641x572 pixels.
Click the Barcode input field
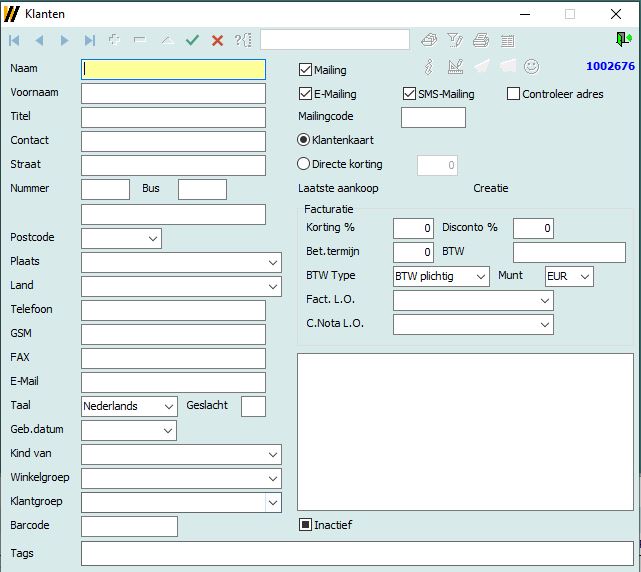(x=129, y=527)
